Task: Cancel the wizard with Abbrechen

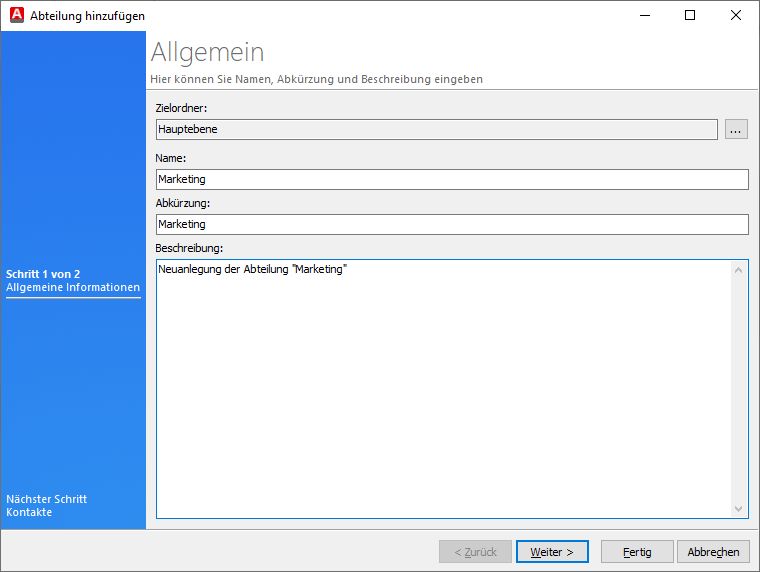Action: pyautogui.click(x=713, y=552)
